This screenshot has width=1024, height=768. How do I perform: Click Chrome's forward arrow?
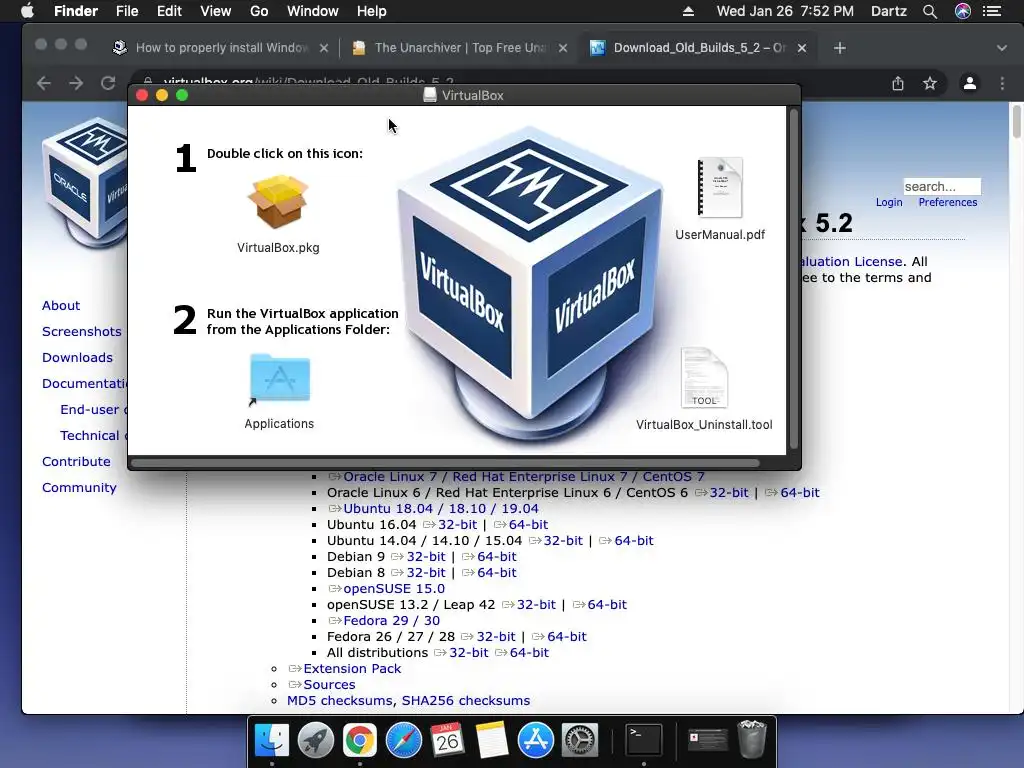76,83
